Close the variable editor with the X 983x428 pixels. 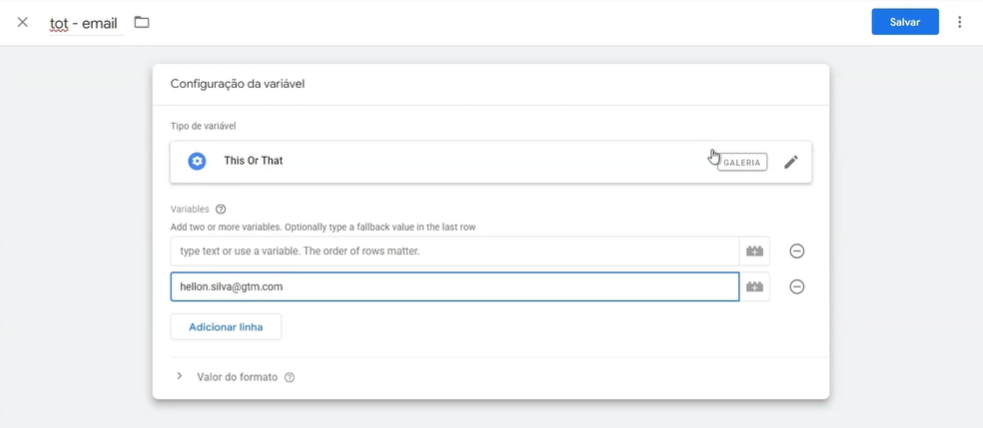(x=22, y=22)
